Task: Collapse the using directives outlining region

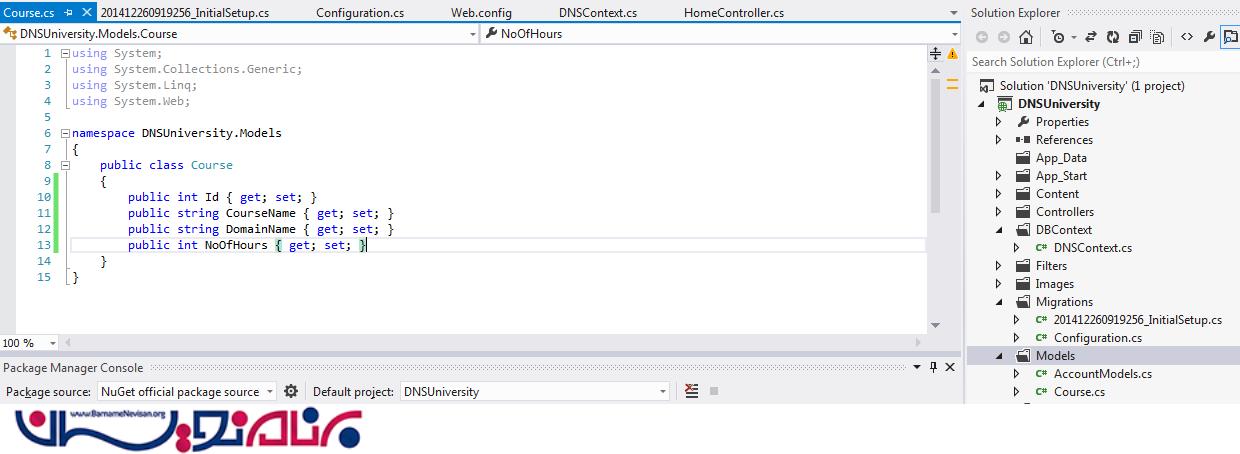Action: pyautogui.click(x=65, y=53)
